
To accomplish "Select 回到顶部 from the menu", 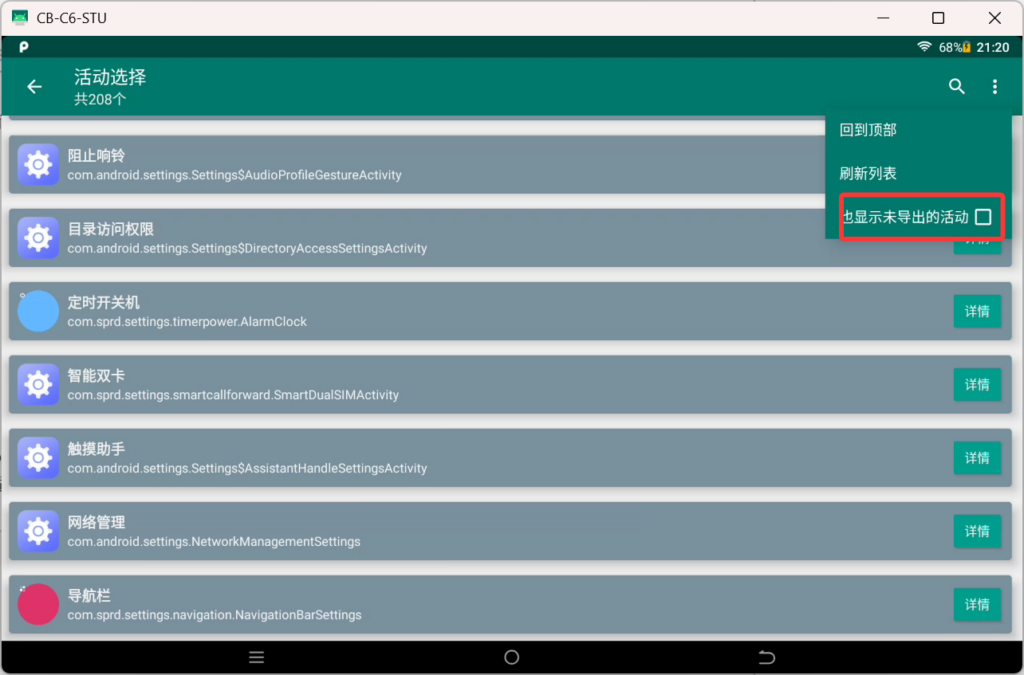I will (867, 130).
